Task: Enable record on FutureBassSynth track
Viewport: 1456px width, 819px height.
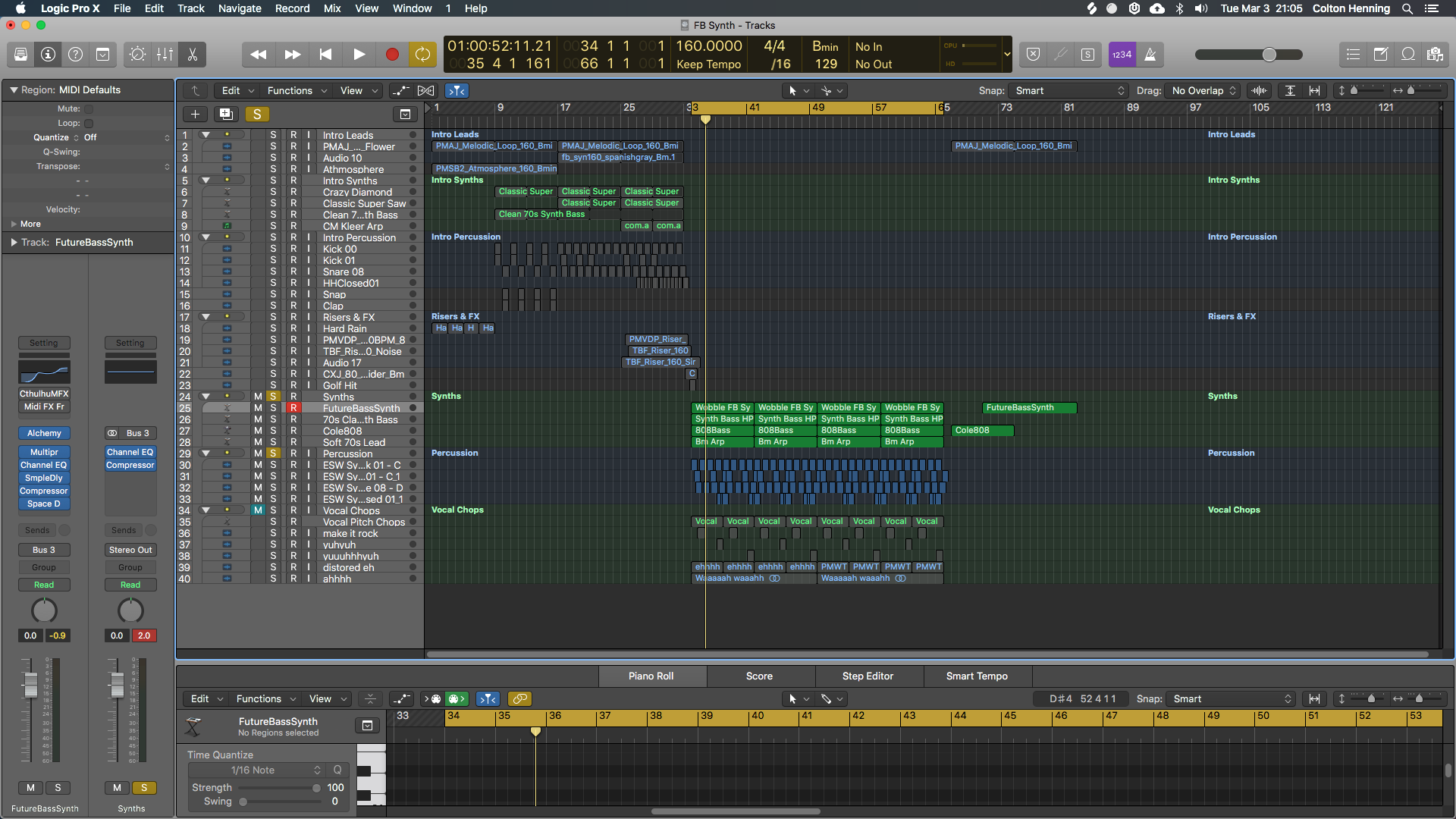Action: tap(293, 408)
